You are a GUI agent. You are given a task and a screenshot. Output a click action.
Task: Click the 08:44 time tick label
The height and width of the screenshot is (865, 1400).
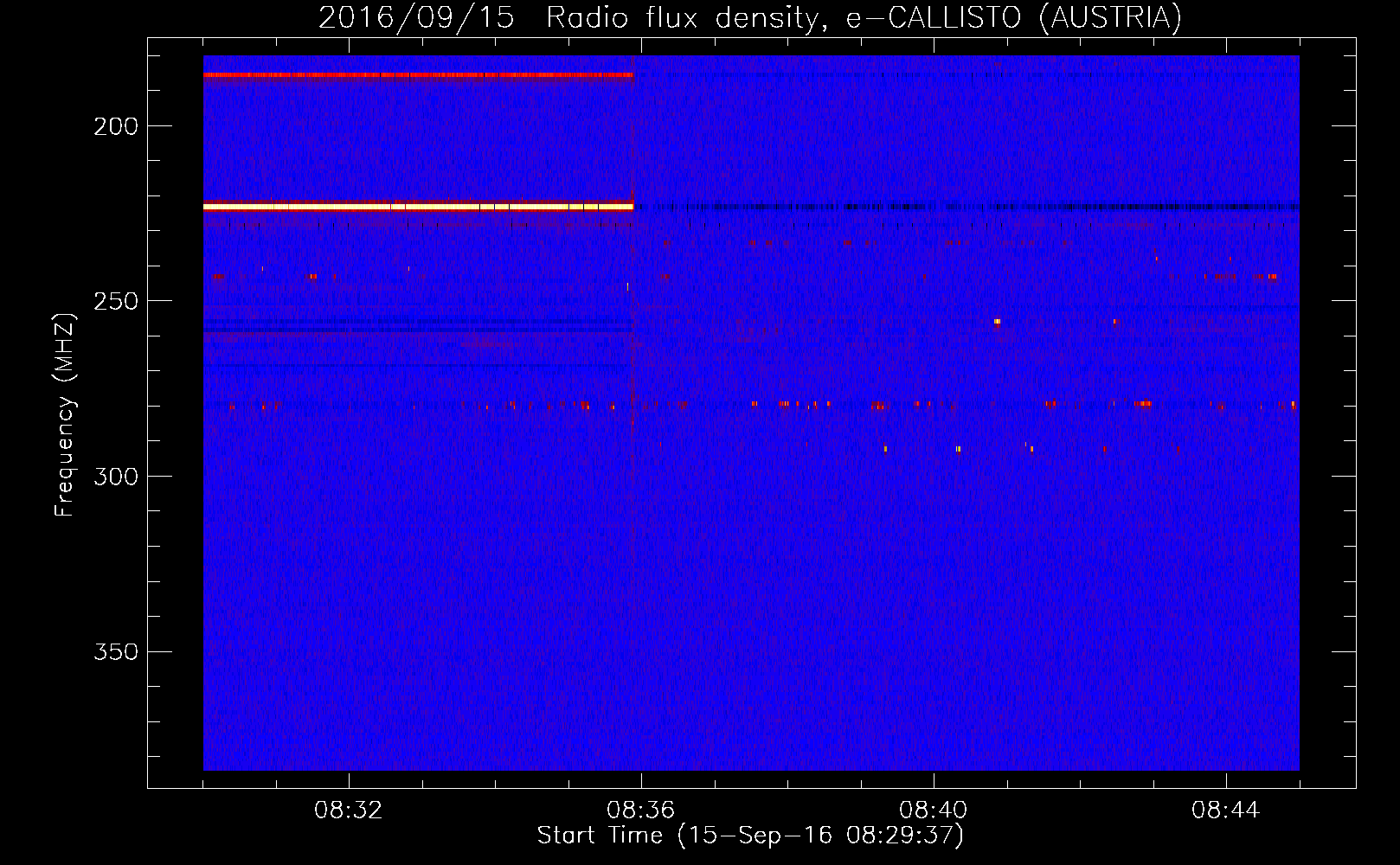[1226, 811]
